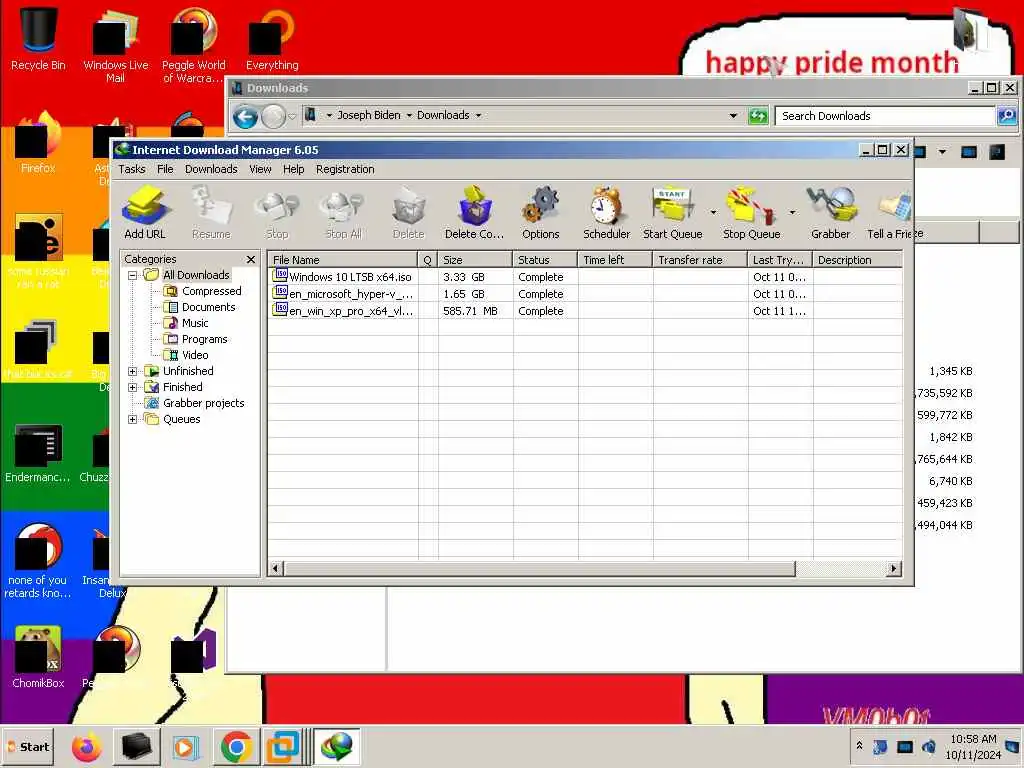The width and height of the screenshot is (1024, 768).
Task: Open the Tasks menu
Action: coord(132,169)
